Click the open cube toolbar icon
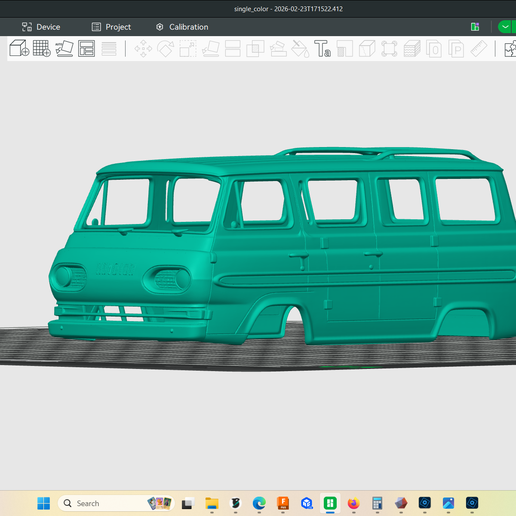Image resolution: width=516 pixels, height=516 pixels. click(x=367, y=49)
